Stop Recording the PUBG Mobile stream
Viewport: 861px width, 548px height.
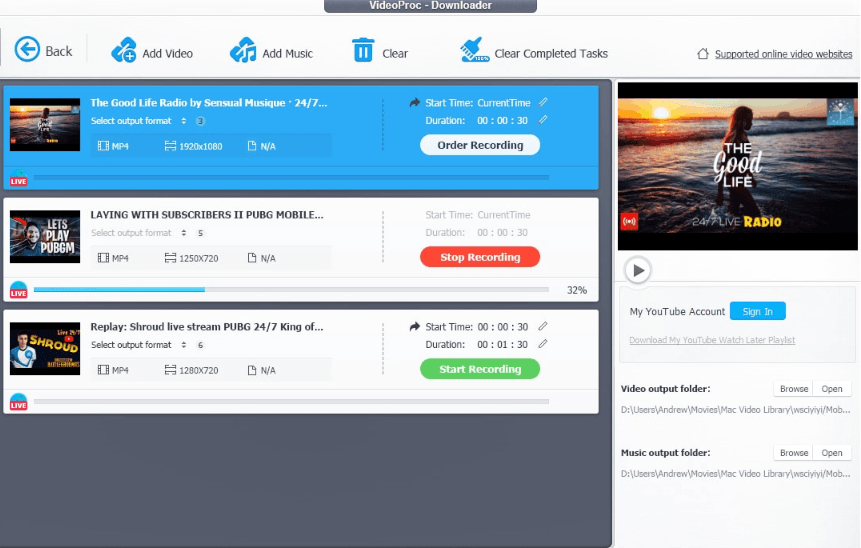480,257
